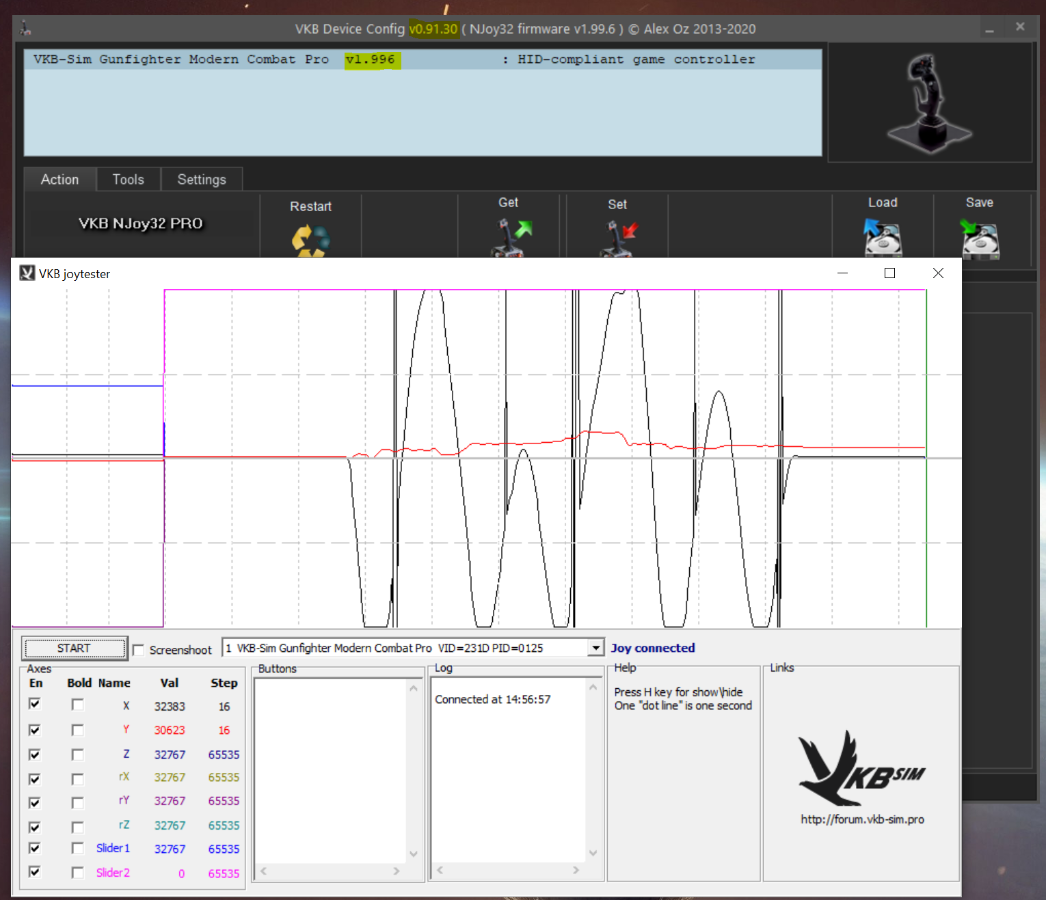Disable the rX axis En checkbox
Screen dimensions: 1046x900
click(35, 779)
